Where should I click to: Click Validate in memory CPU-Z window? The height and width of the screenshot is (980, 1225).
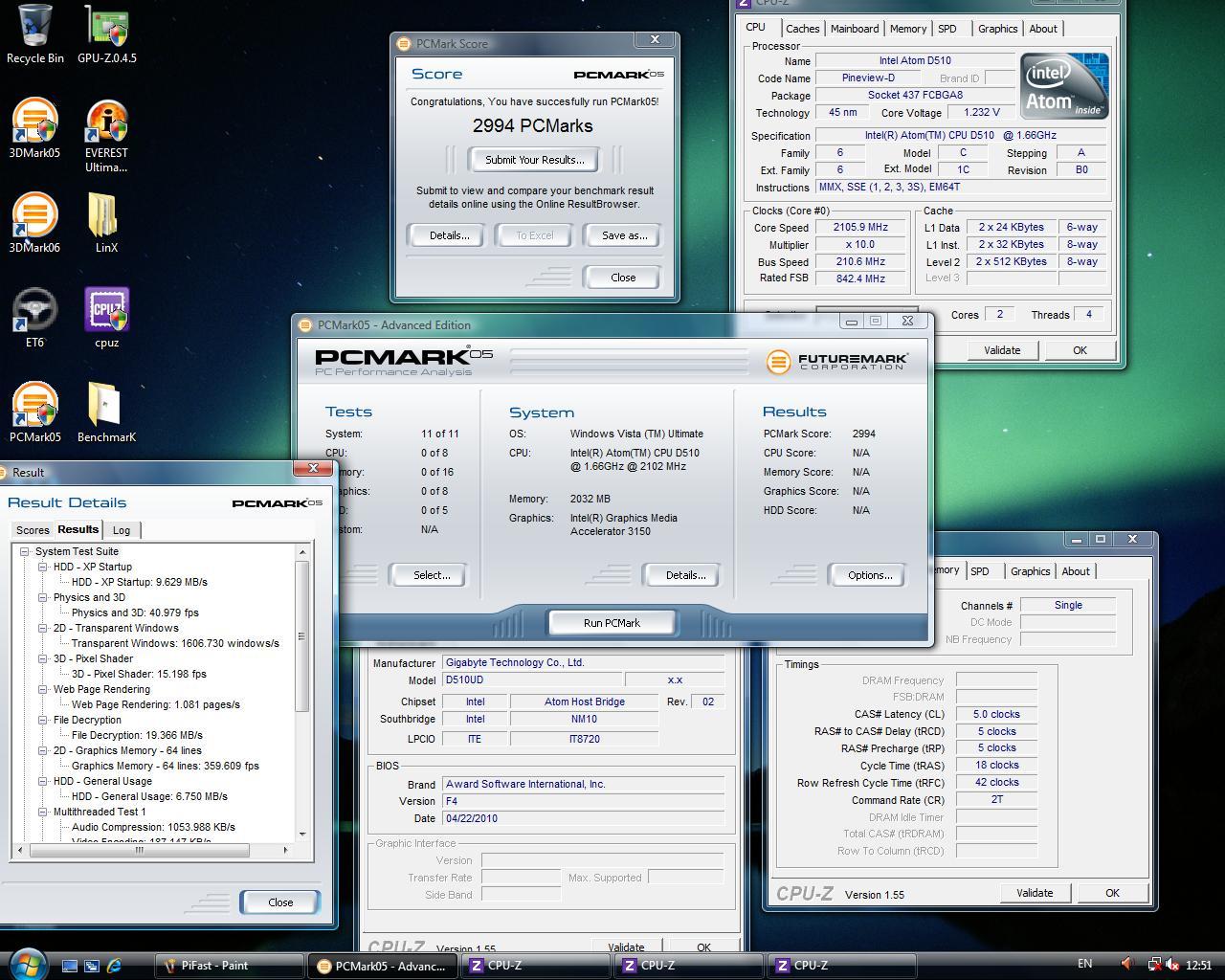point(1035,893)
